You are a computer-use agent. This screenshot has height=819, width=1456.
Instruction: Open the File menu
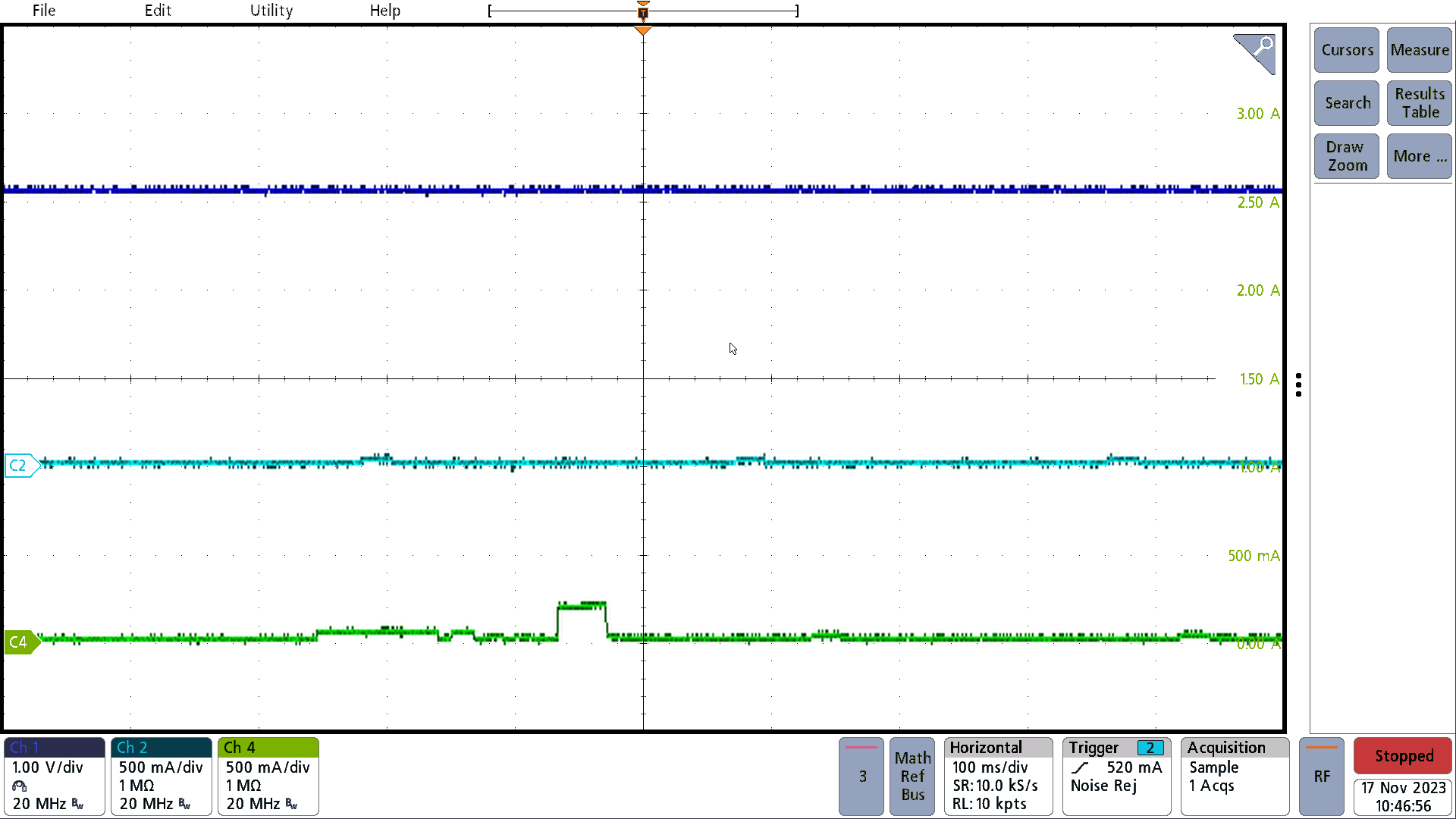point(44,11)
